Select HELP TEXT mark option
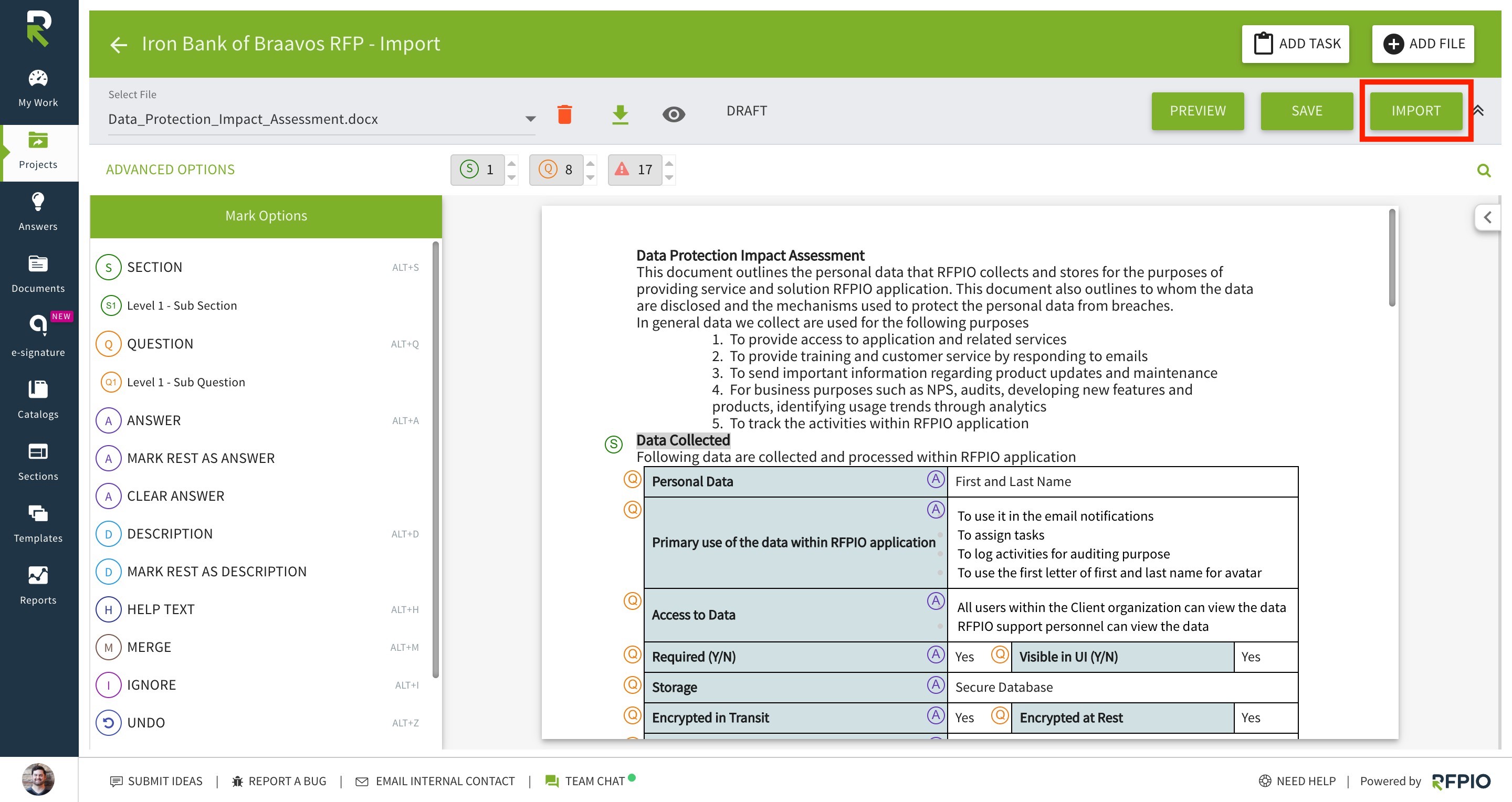This screenshot has height=802, width=1512. 258,609
